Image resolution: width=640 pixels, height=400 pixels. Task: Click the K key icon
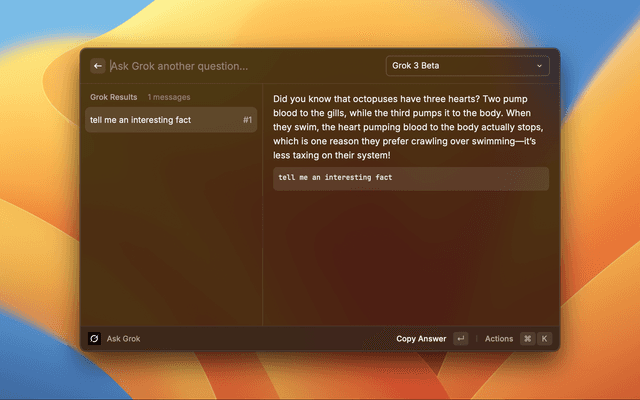pyautogui.click(x=545, y=339)
